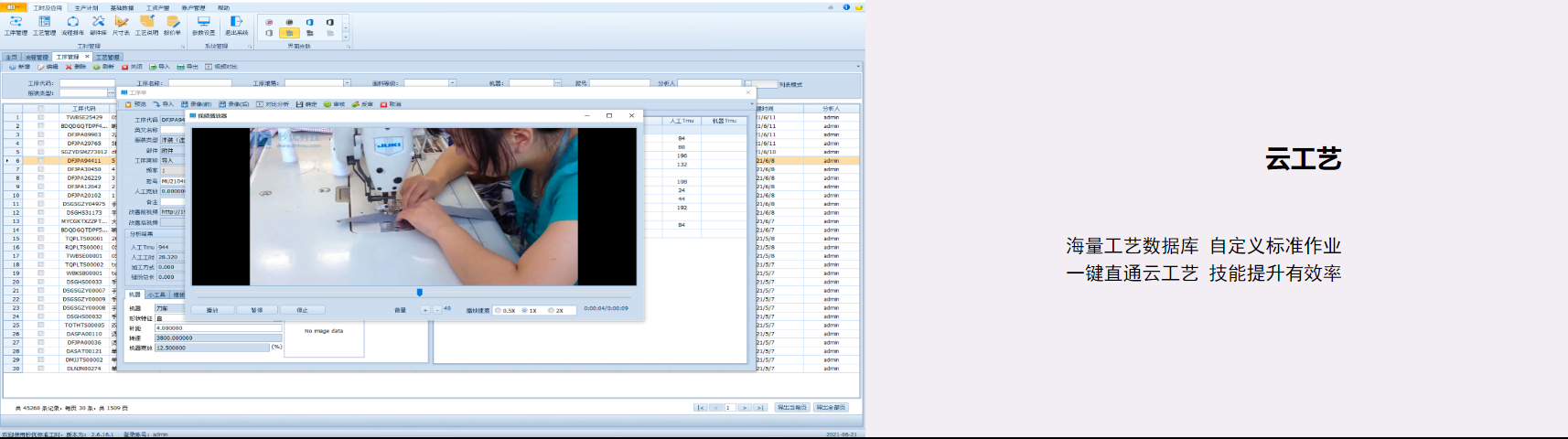Click 反审 icon in 工序单 dialog
Screen dimensions: 1568x439
click(356, 104)
